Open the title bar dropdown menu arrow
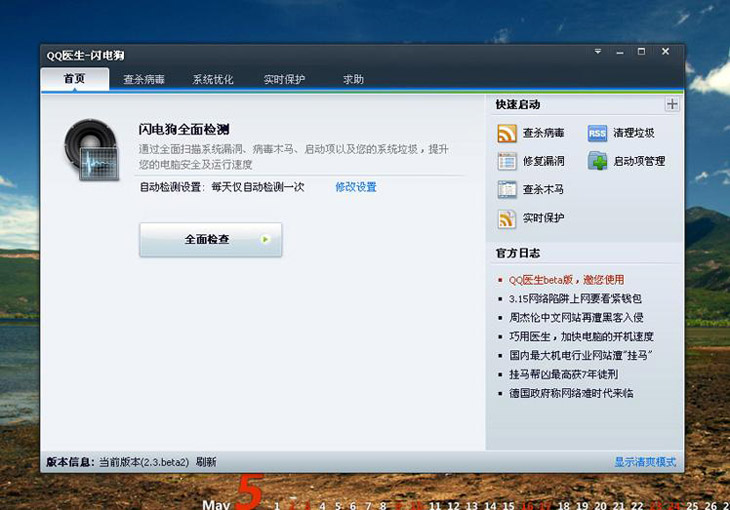Image resolution: width=730 pixels, height=510 pixels. [598, 51]
